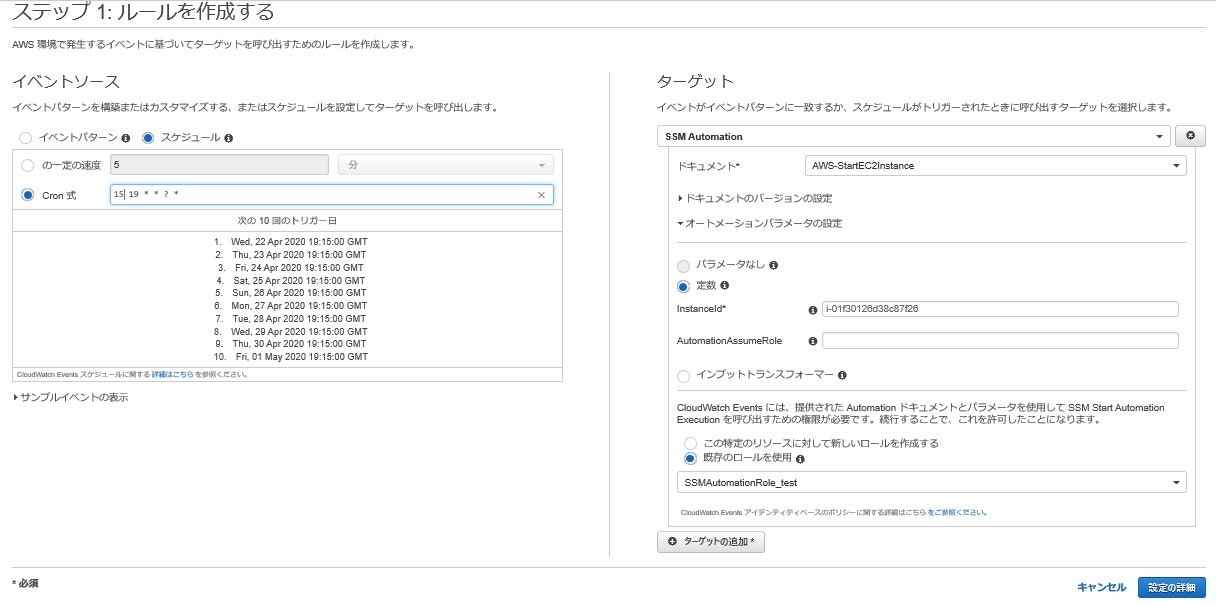Enable the パラメータなし option
1216x606 pixels.
click(684, 266)
